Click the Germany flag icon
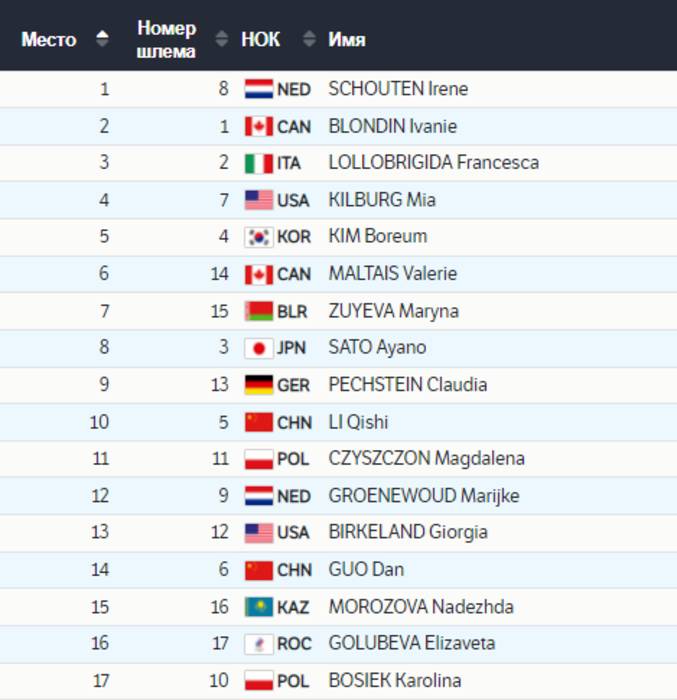This screenshot has width=677, height=700. (259, 385)
